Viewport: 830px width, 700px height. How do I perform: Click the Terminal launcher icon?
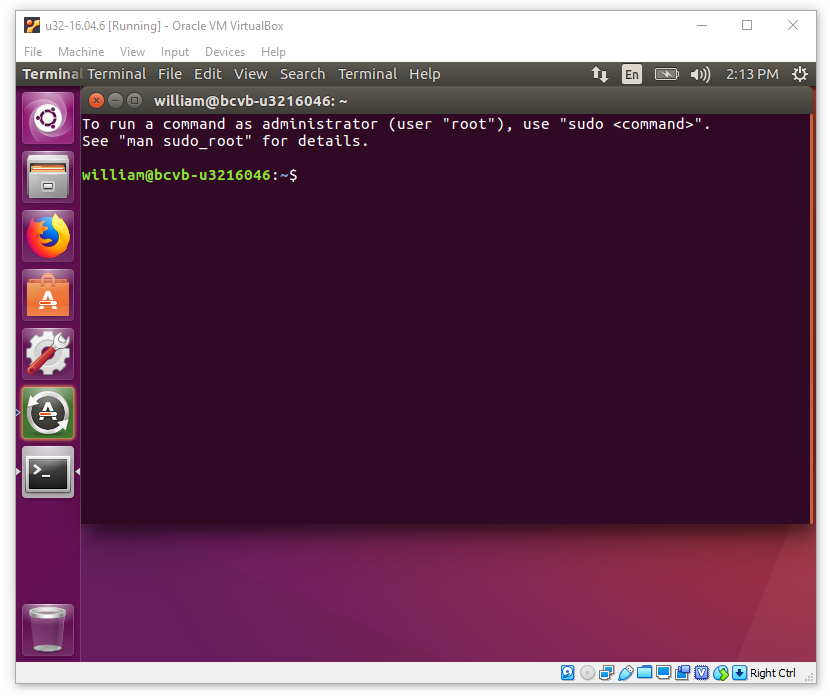(47, 472)
